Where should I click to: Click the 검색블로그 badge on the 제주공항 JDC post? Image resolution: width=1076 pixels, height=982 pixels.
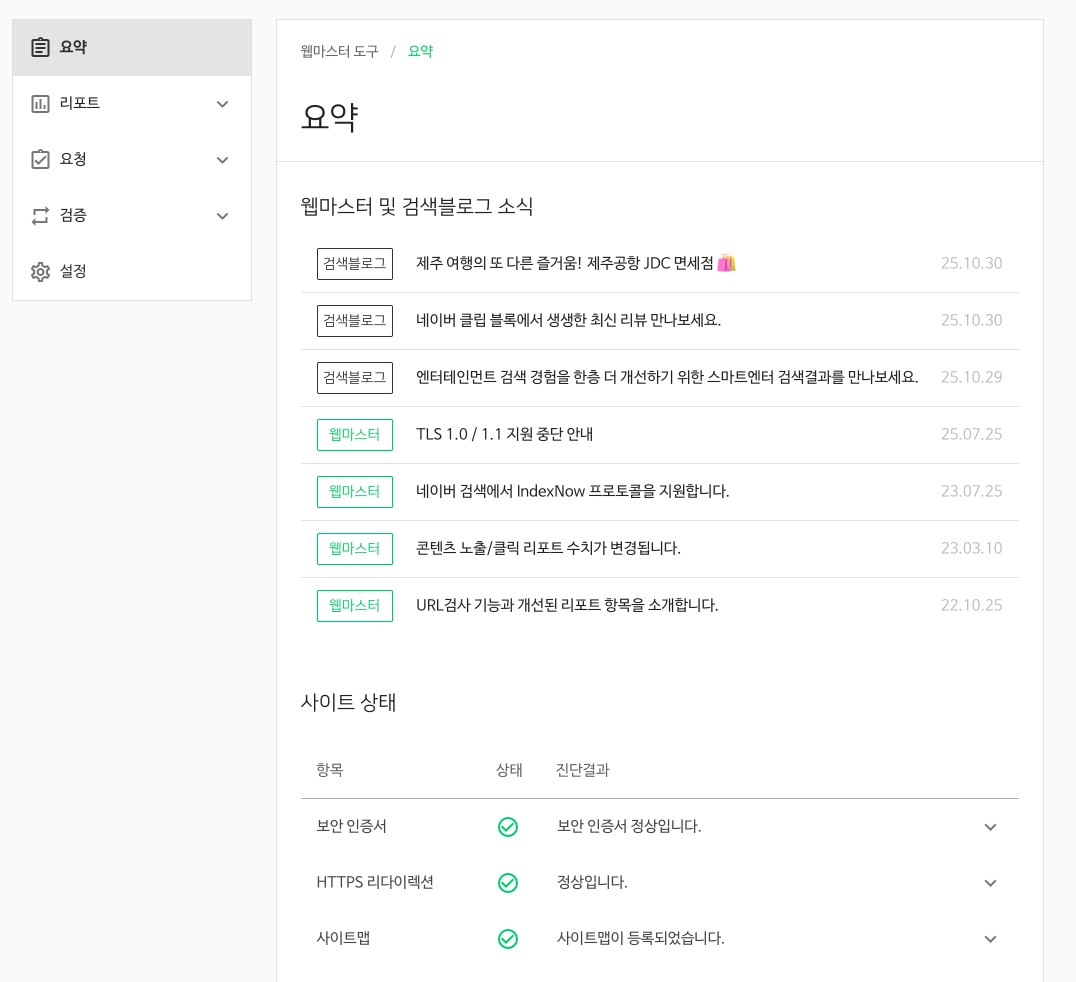(354, 263)
